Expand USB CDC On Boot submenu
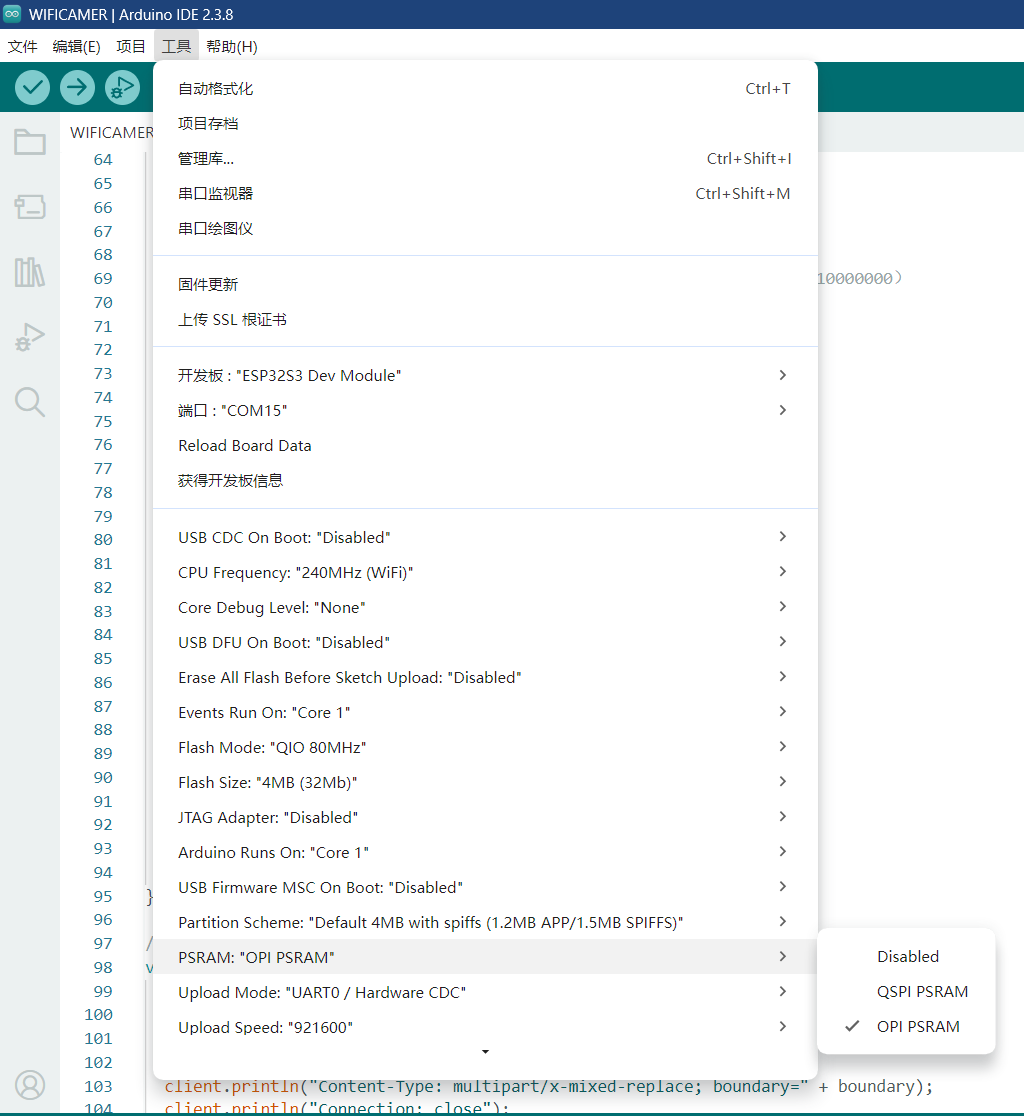This screenshot has width=1024, height=1116. coord(485,537)
